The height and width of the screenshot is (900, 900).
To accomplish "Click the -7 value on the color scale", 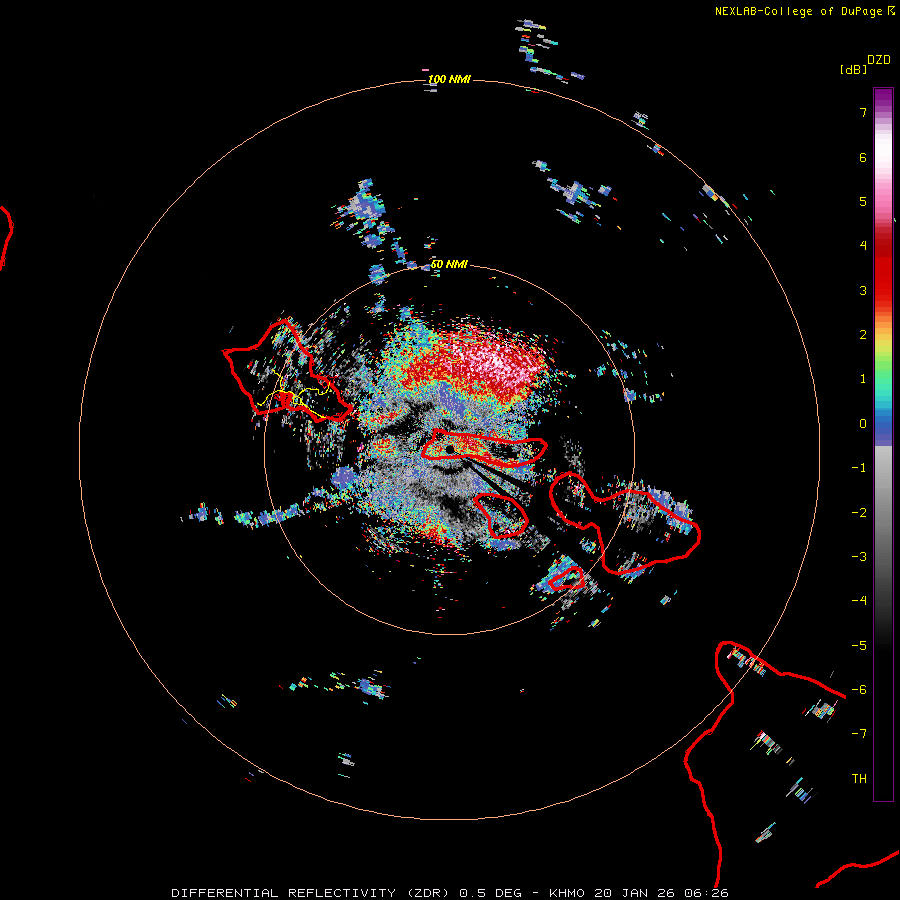I will 859,734.
